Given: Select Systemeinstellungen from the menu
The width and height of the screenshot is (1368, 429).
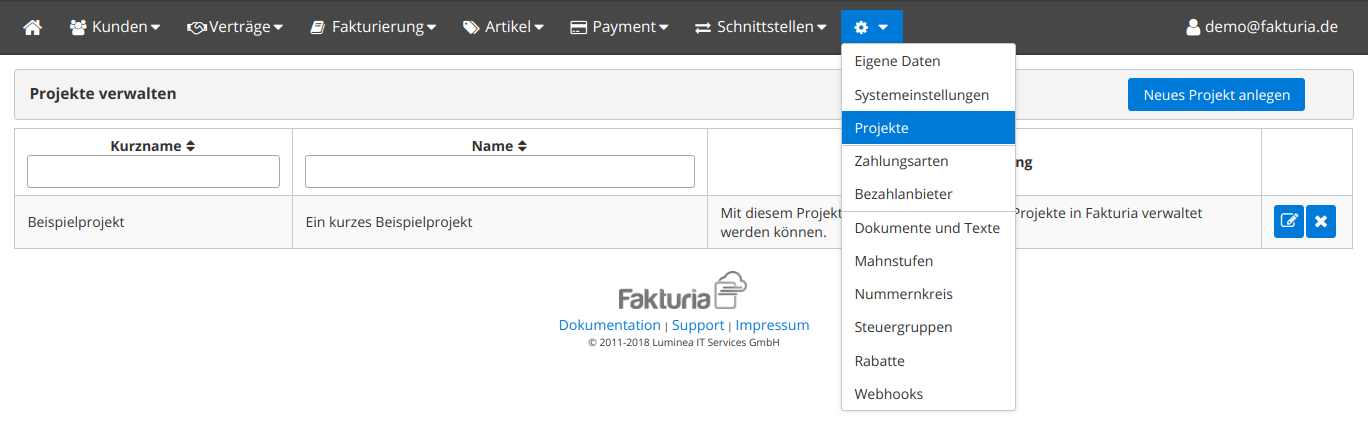Looking at the screenshot, I should click(x=921, y=95).
